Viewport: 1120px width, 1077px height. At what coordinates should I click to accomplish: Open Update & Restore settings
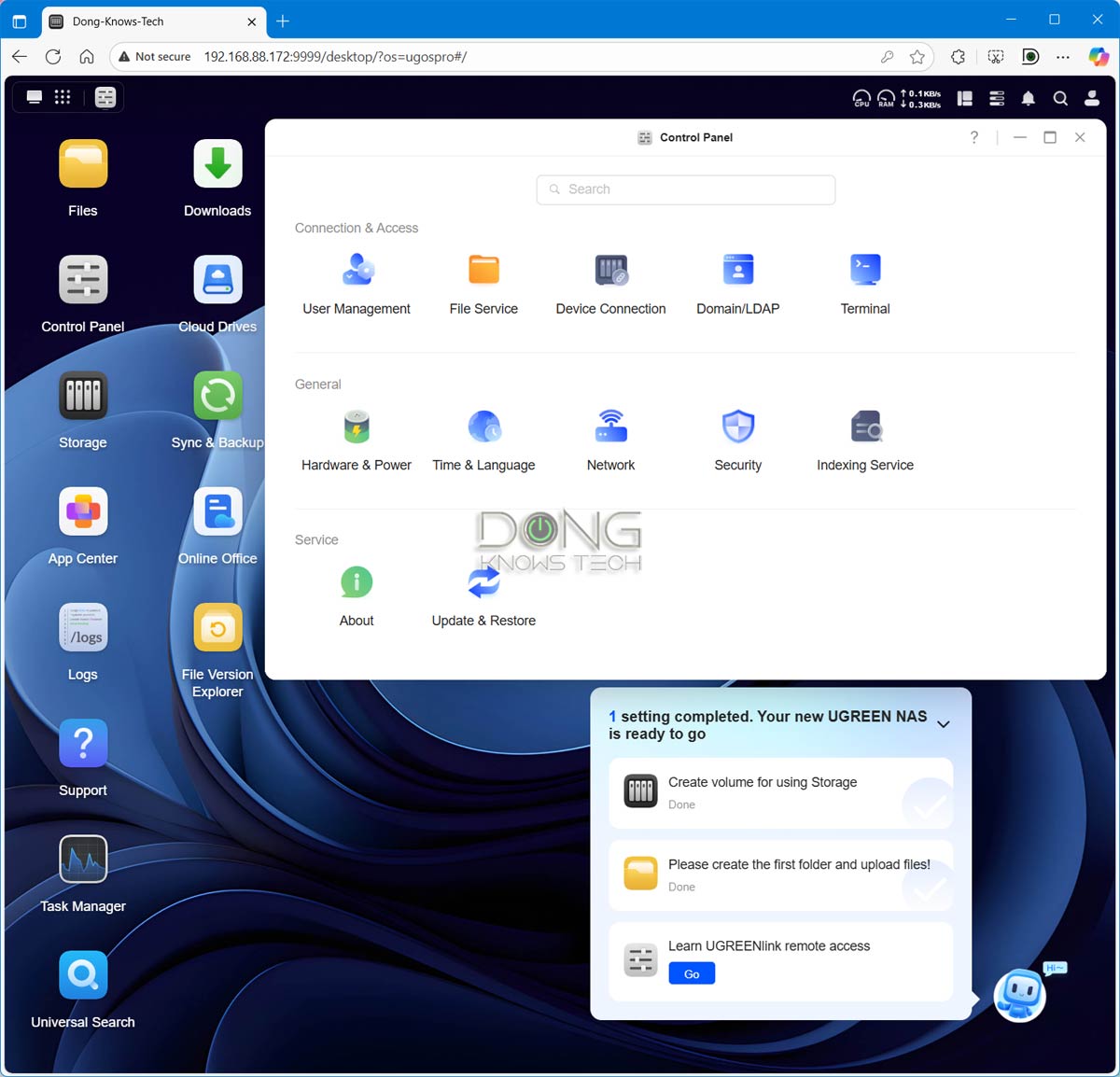click(x=483, y=596)
